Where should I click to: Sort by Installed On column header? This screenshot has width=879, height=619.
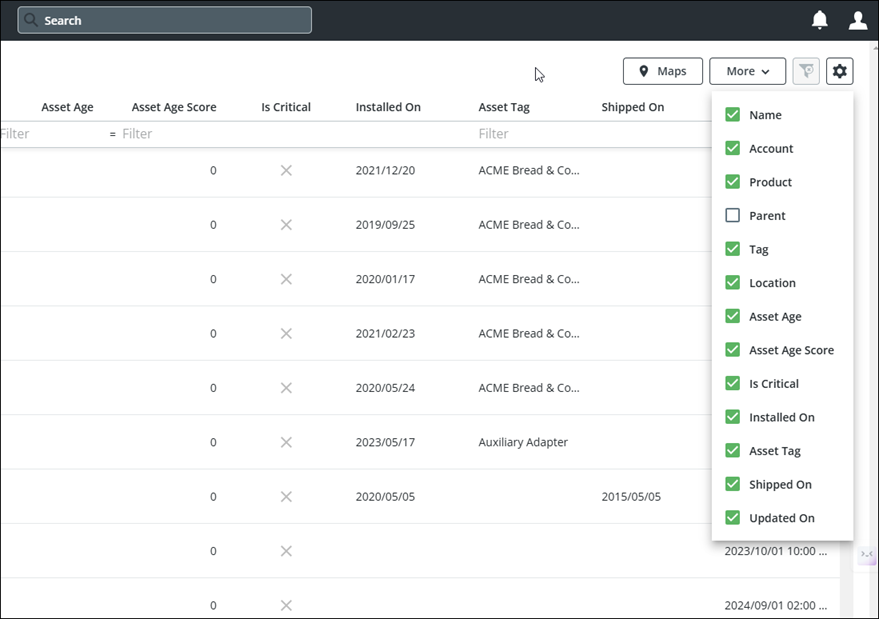tap(388, 107)
